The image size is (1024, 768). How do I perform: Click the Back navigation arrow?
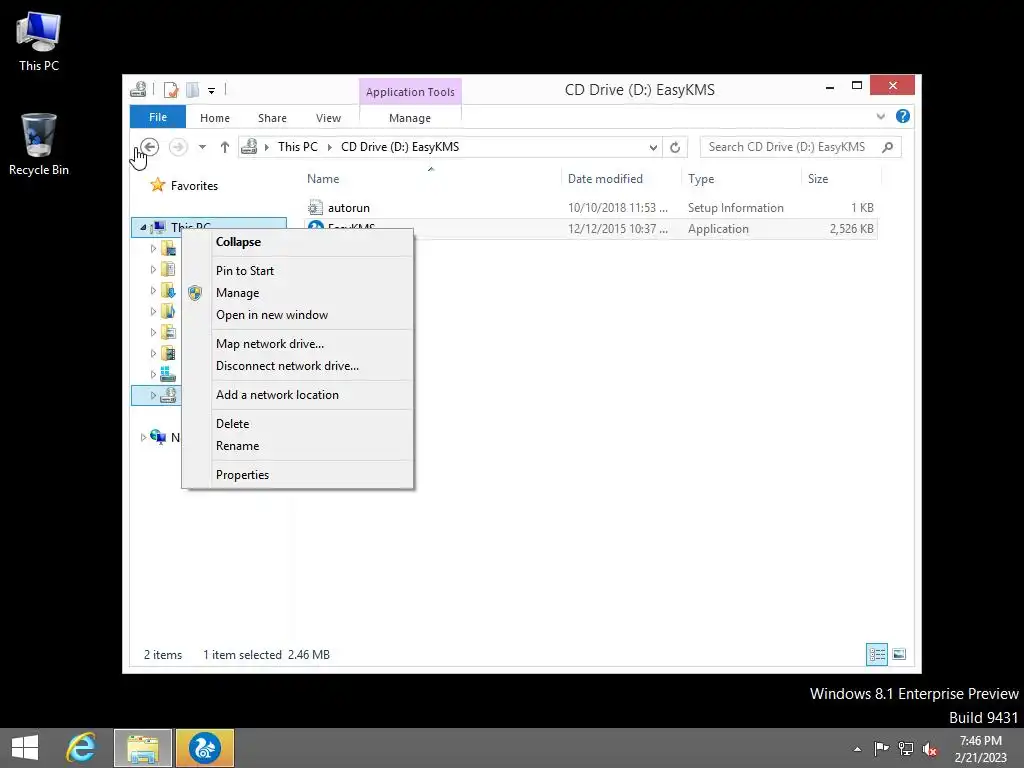[150, 147]
